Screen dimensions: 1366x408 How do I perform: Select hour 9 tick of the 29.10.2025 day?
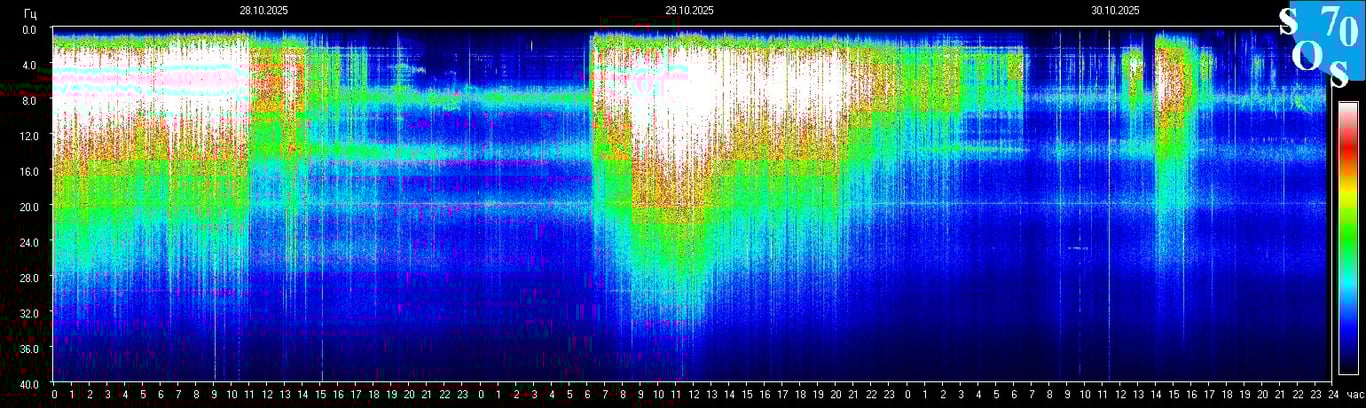(x=640, y=396)
